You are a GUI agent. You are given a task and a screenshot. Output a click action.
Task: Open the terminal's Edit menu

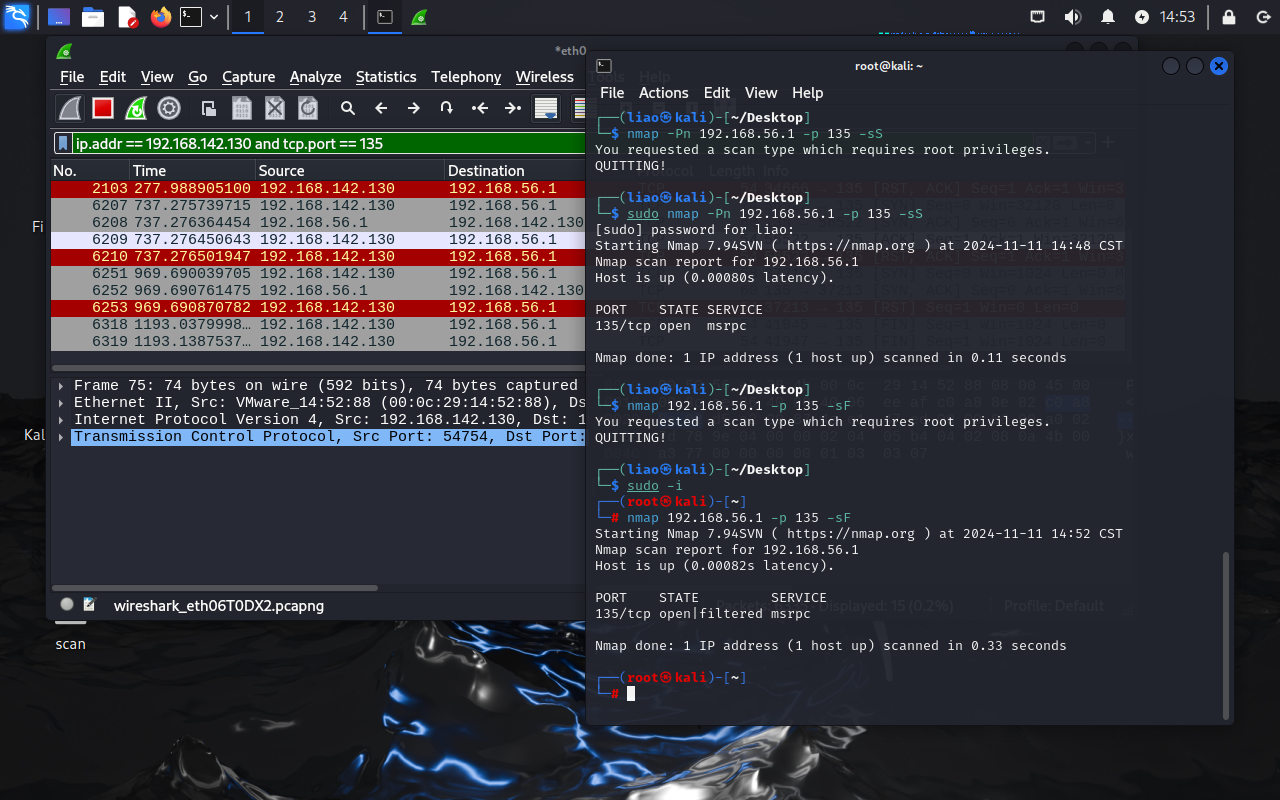(717, 93)
